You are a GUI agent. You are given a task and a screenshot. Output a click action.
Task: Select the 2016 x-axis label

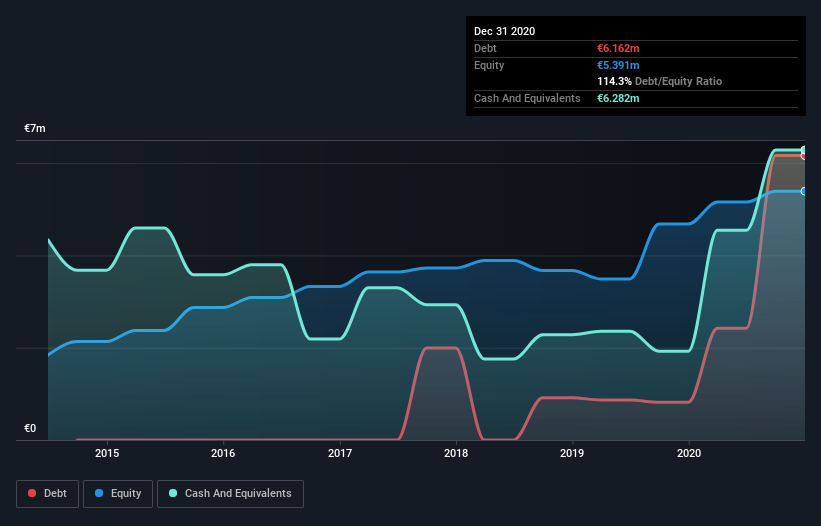click(223, 453)
